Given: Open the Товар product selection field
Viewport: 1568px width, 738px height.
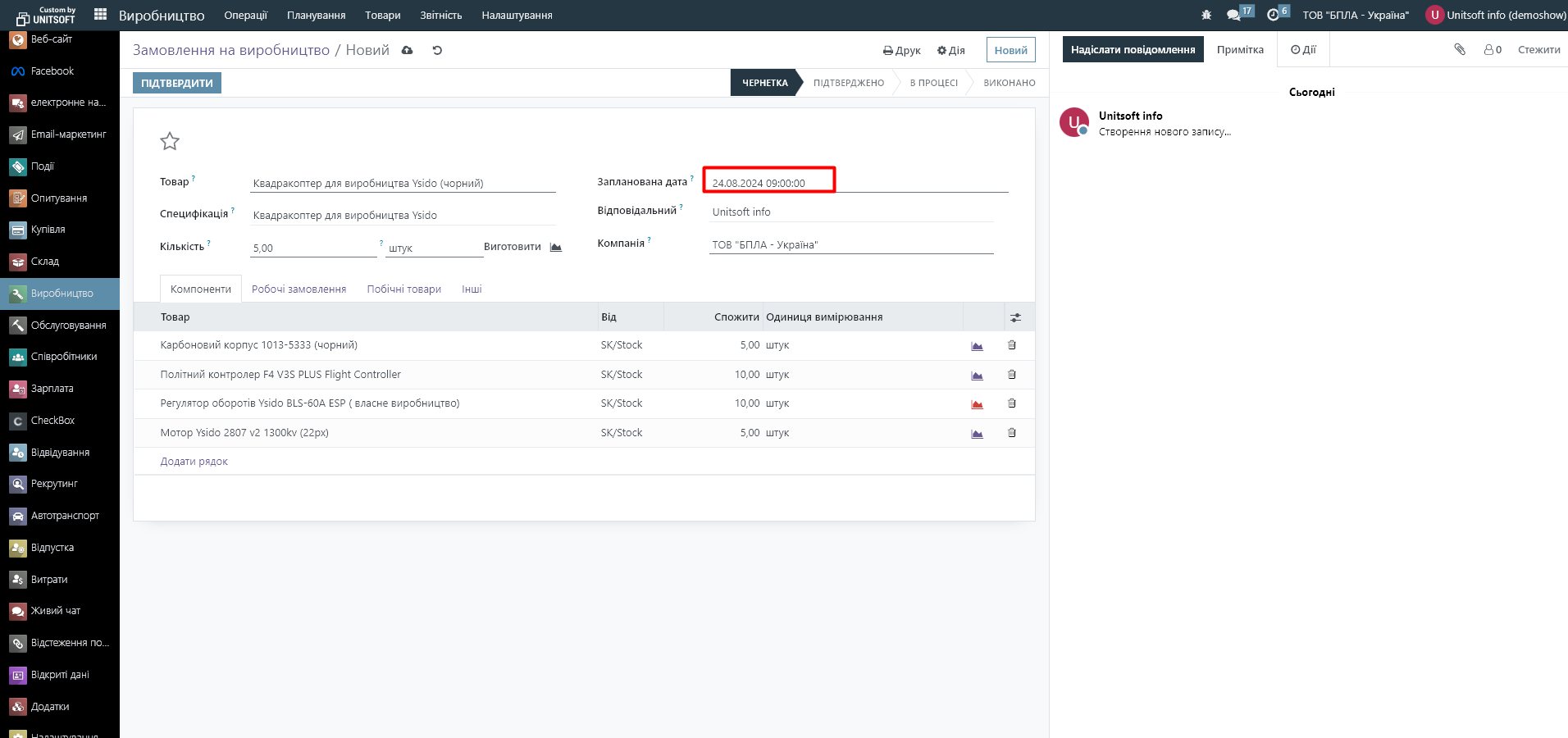Looking at the screenshot, I should (402, 183).
